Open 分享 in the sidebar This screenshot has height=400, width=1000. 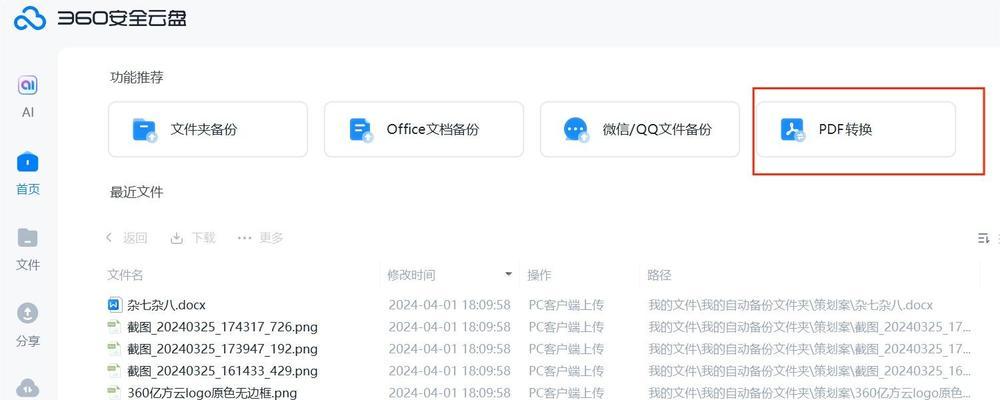(27, 325)
